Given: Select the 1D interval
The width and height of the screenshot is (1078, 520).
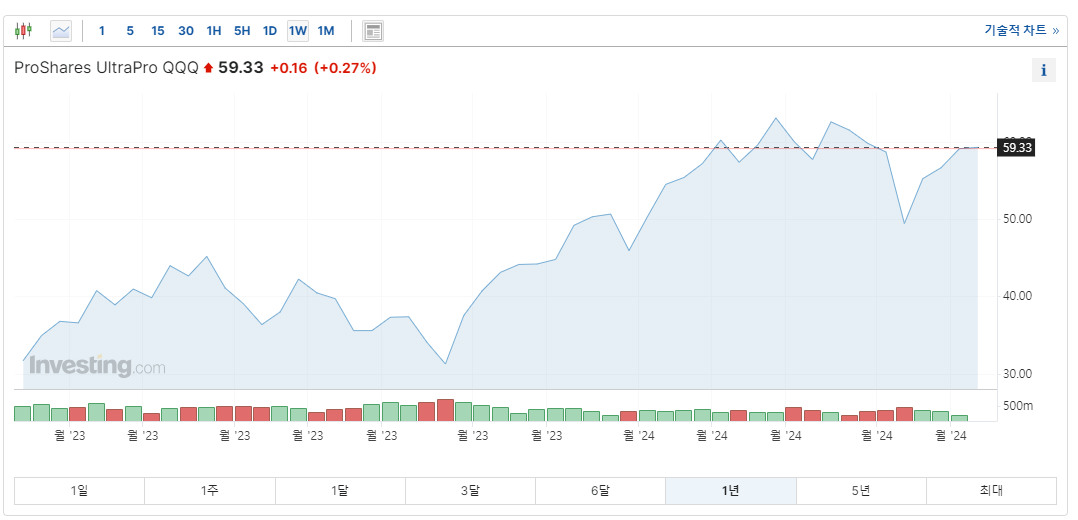Looking at the screenshot, I should (270, 31).
